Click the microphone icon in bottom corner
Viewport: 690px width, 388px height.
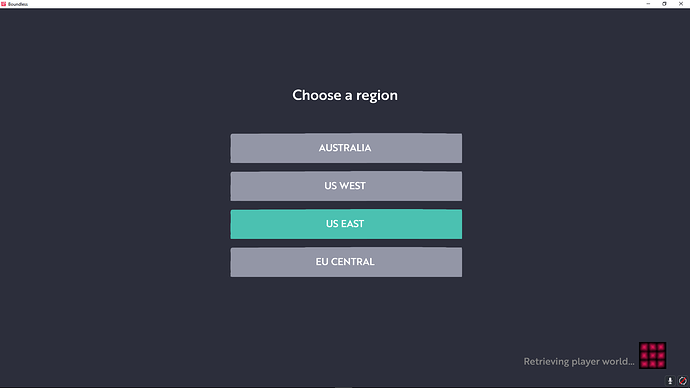click(x=670, y=381)
